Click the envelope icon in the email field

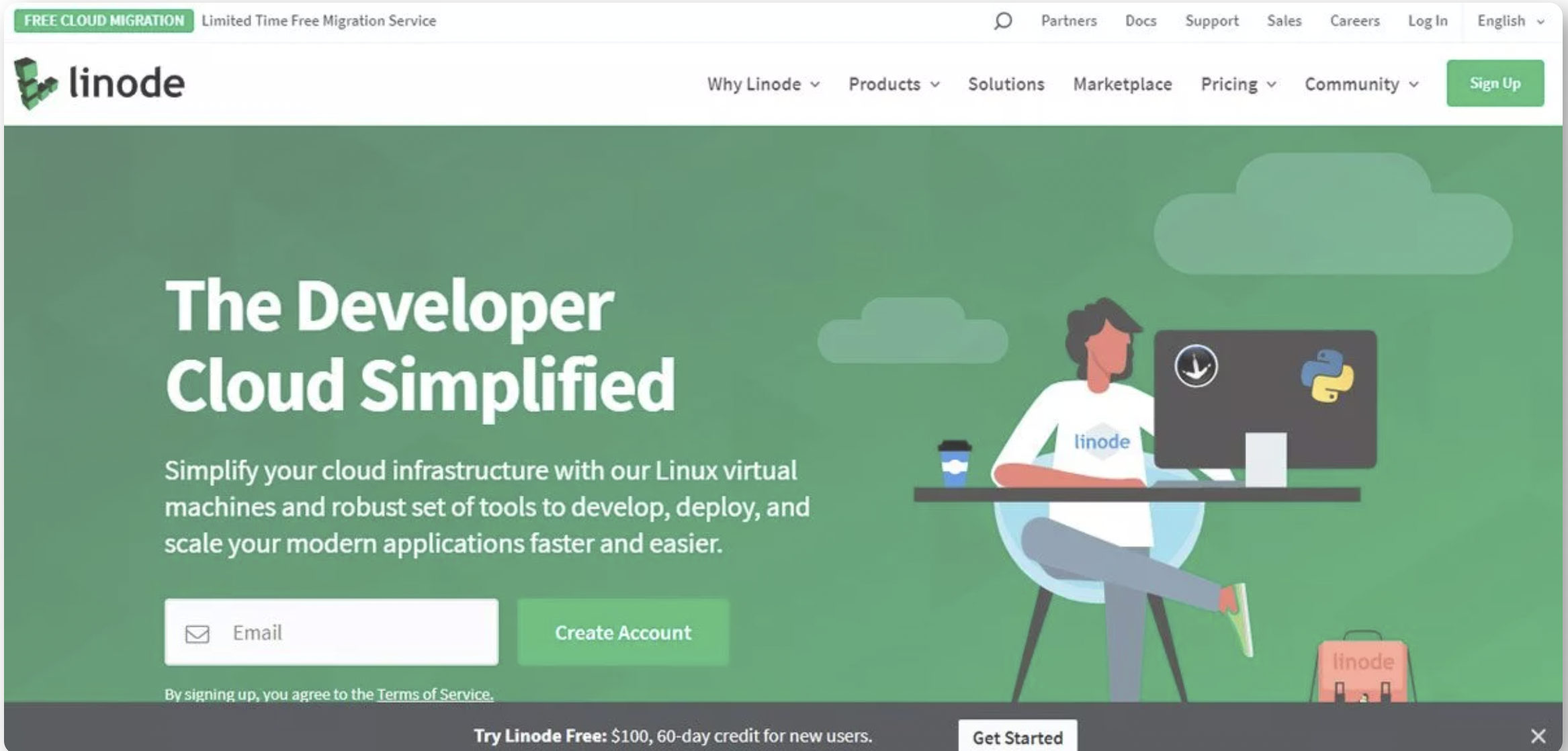point(197,633)
